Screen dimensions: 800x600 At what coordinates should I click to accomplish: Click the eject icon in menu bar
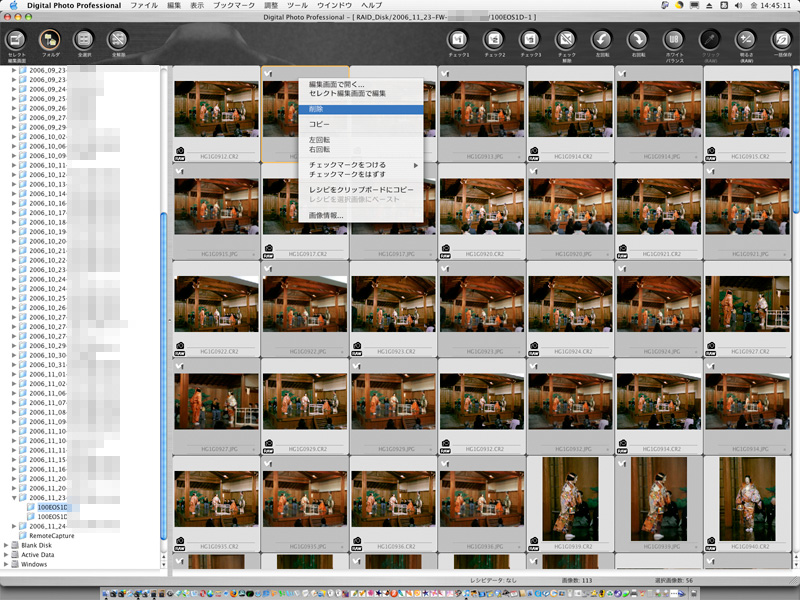(709, 5)
